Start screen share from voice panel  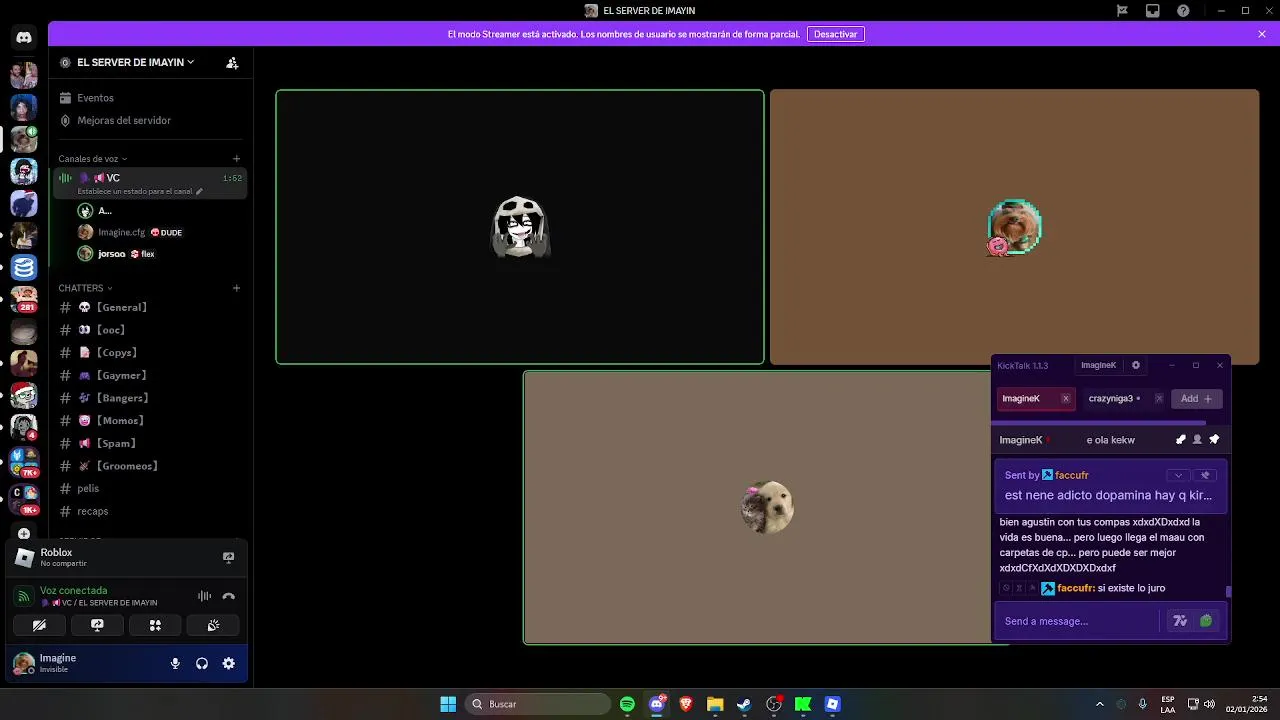(x=97, y=625)
